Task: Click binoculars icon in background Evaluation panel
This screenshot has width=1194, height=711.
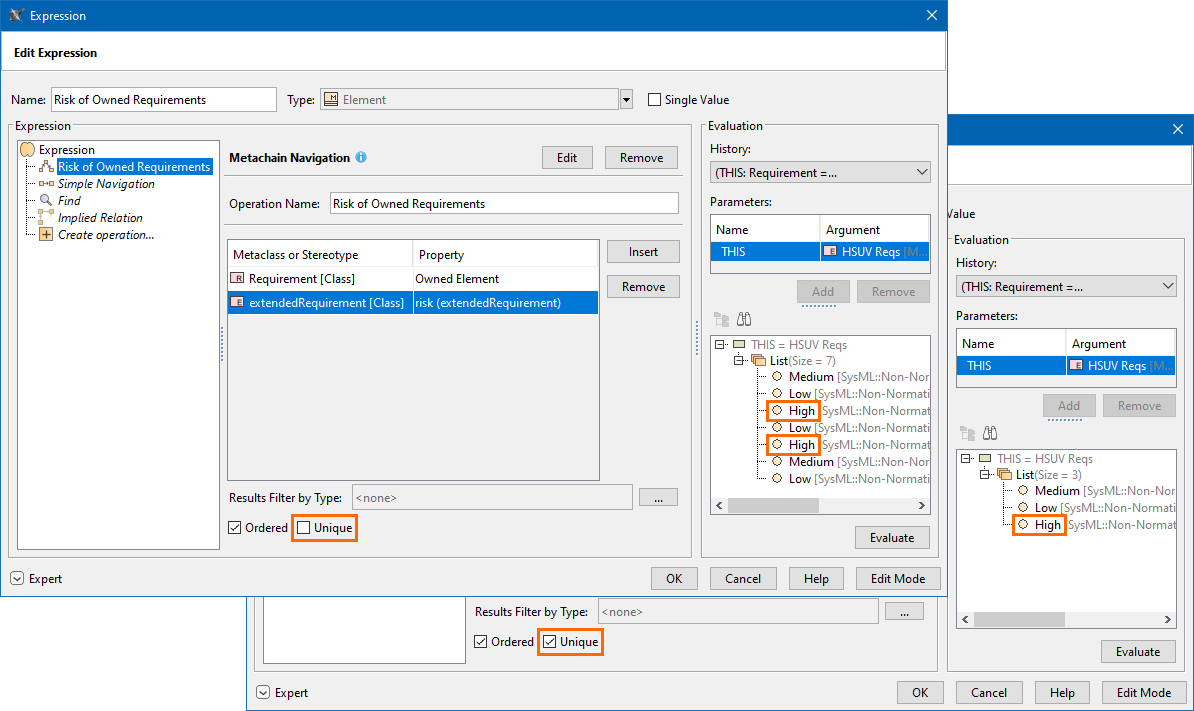Action: (990, 434)
